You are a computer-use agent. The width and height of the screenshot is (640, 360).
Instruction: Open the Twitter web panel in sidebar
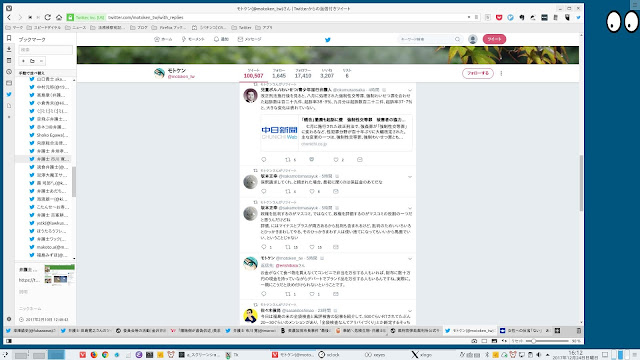(x=9, y=94)
